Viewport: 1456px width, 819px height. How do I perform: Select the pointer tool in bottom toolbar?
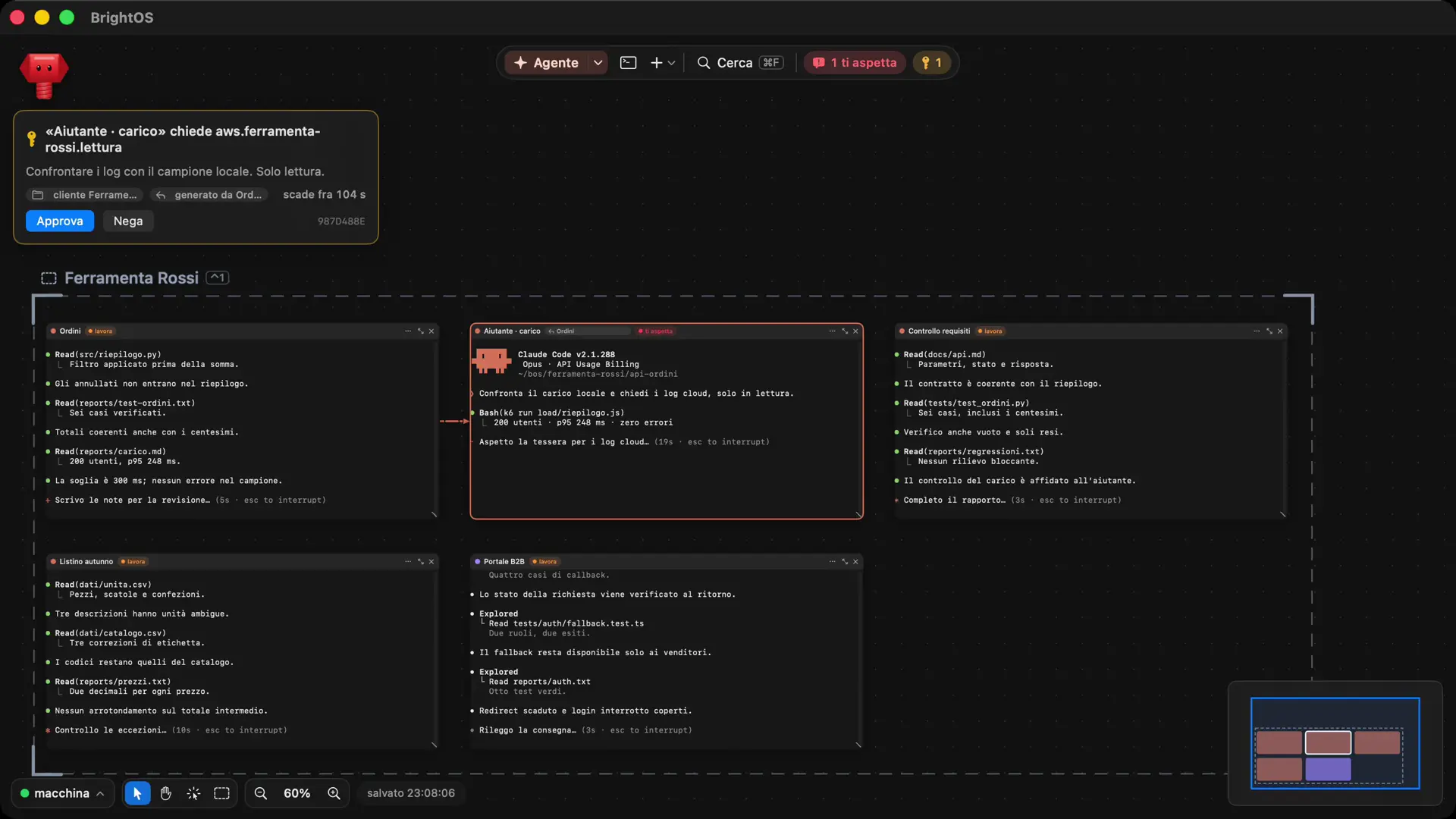coord(137,793)
